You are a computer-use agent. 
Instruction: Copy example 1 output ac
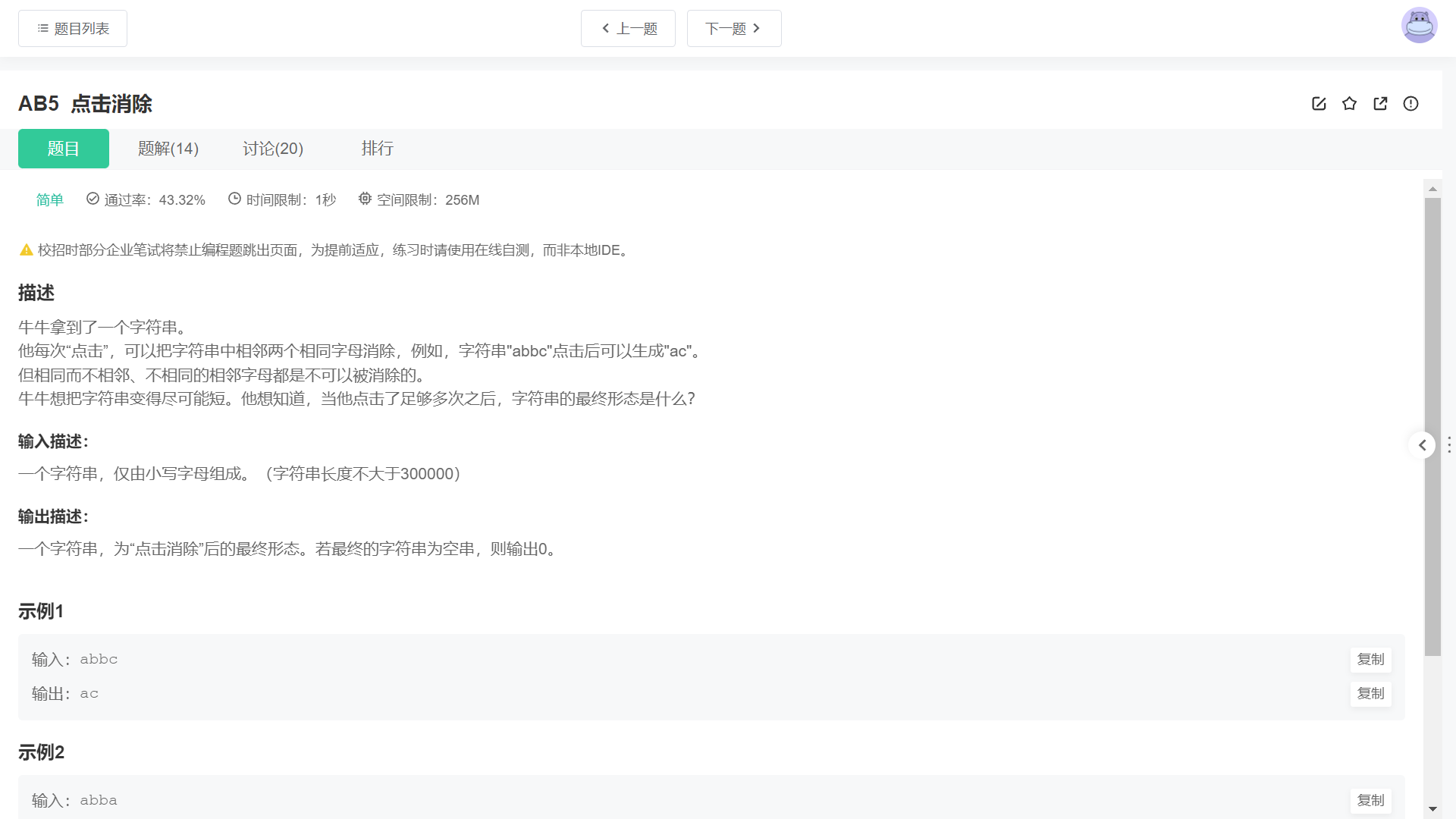pyautogui.click(x=1370, y=694)
